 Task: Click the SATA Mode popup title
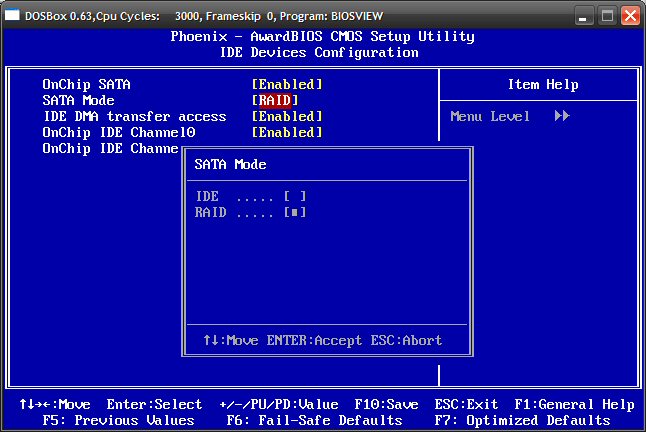[x=230, y=165]
